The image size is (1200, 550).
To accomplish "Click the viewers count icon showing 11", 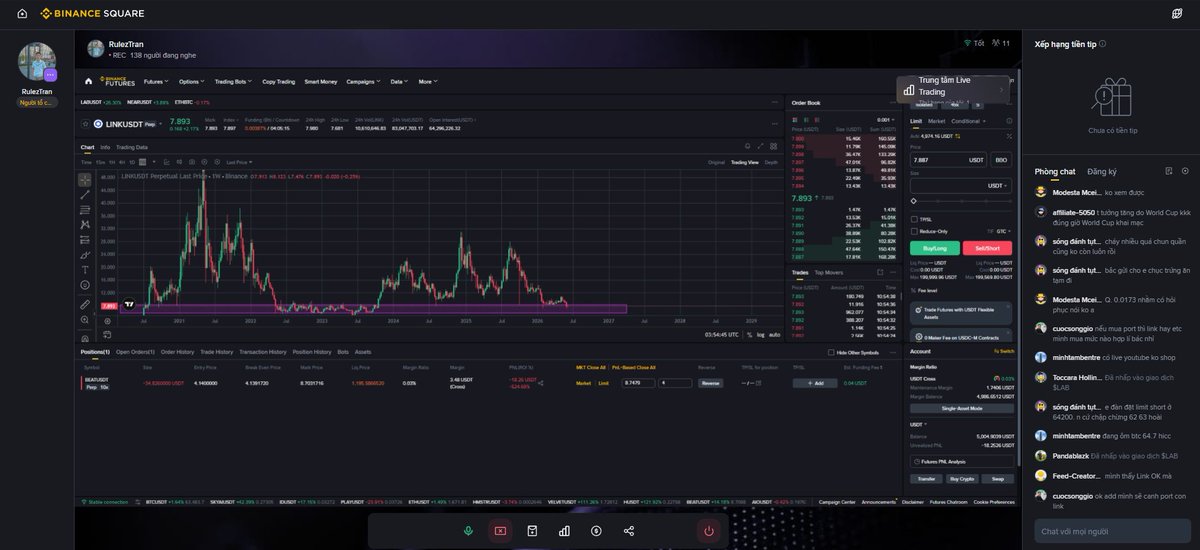I will (994, 43).
